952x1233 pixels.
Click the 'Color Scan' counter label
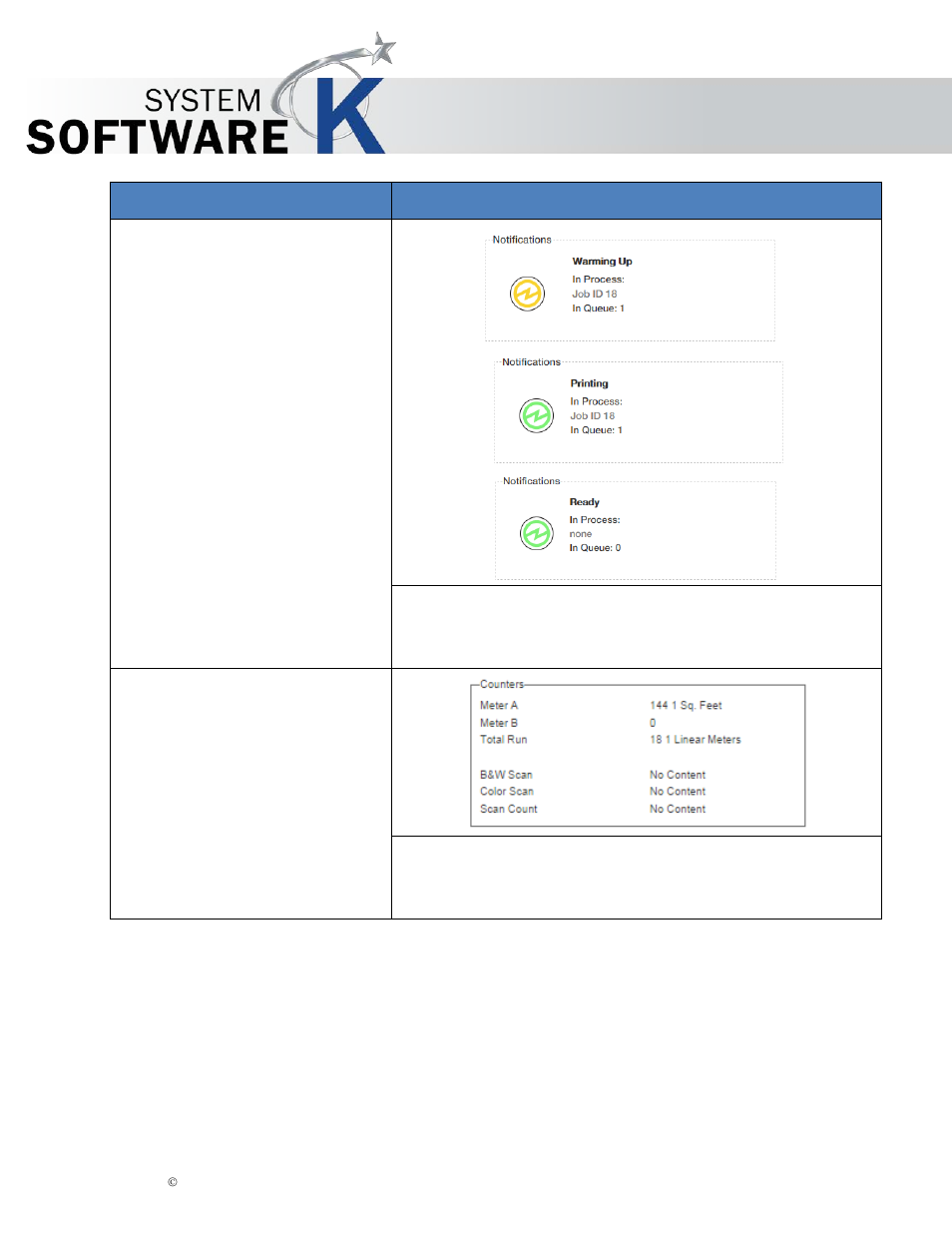[x=507, y=792]
